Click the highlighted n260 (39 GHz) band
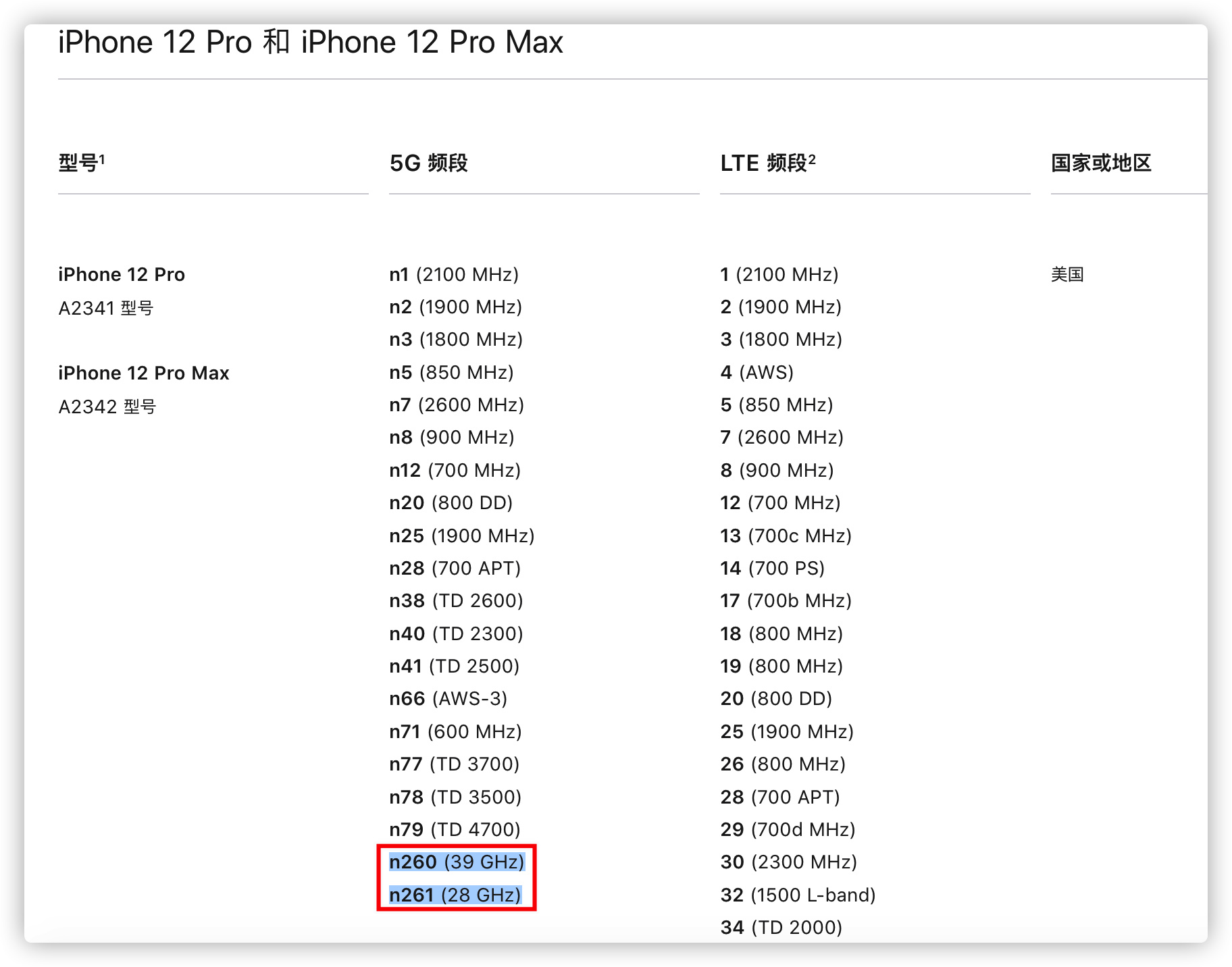Image resolution: width=1232 pixels, height=967 pixels. [457, 862]
